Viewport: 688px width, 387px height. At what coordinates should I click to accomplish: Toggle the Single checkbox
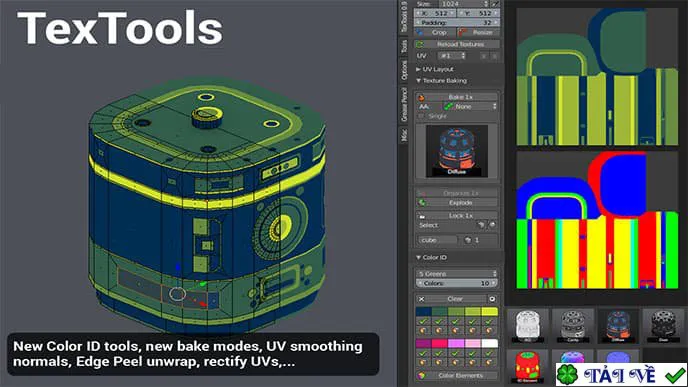pyautogui.click(x=422, y=116)
